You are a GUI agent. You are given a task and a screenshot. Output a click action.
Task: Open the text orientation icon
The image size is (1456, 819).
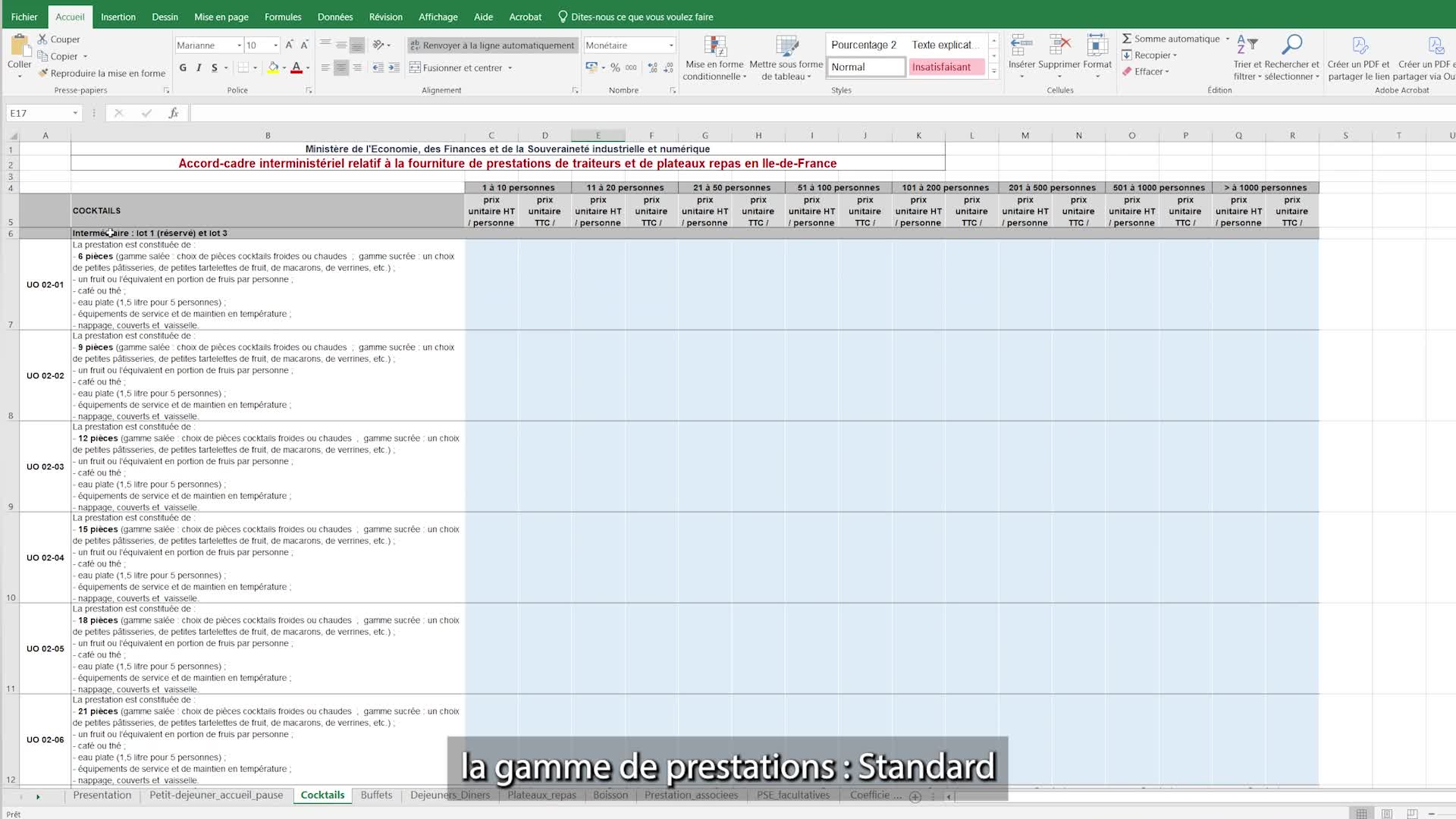pyautogui.click(x=378, y=45)
